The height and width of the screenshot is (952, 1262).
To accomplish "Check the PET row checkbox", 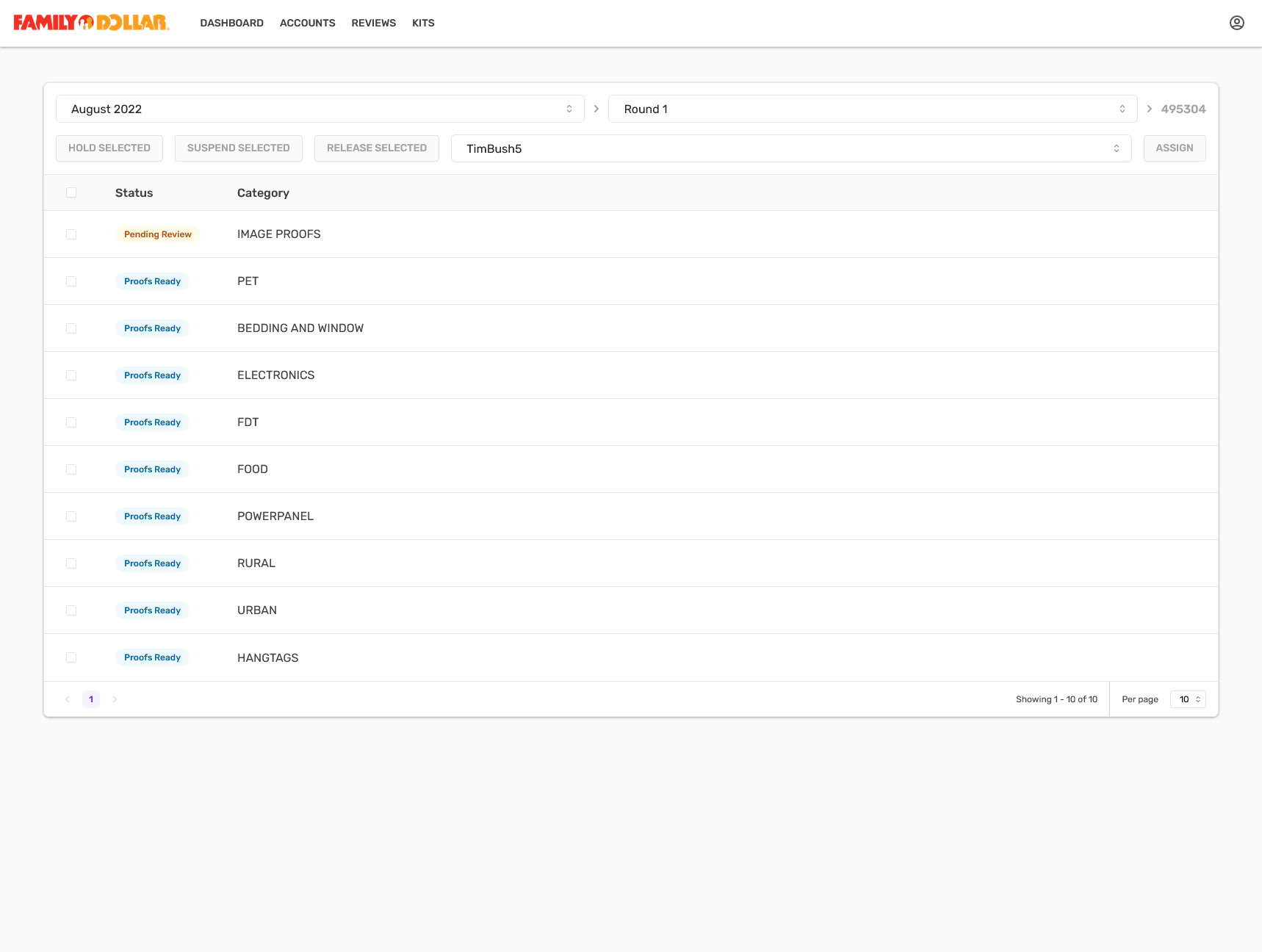I will pyautogui.click(x=71, y=281).
